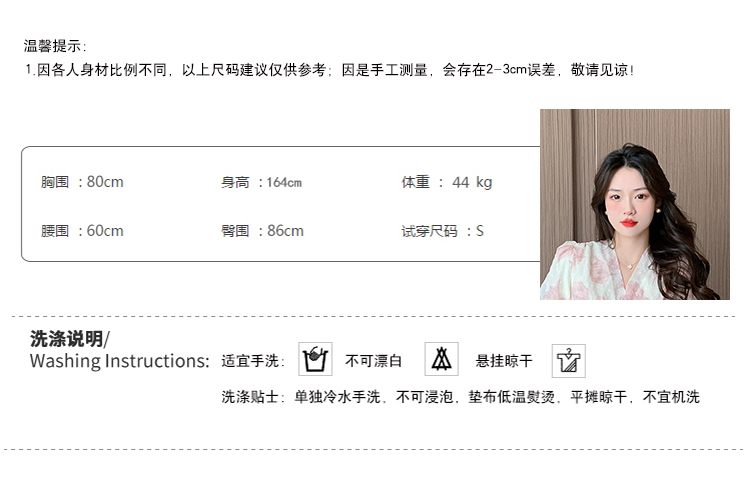Click the do-not-bleach triangle icon
Screen dimensions: 750x479
click(x=441, y=359)
